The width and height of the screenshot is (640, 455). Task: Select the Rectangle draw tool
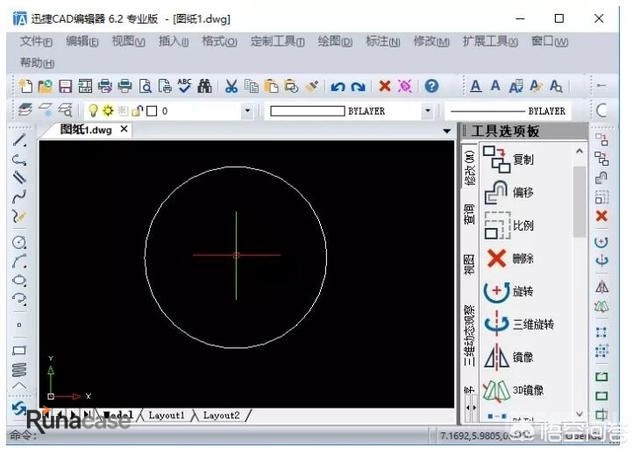pyautogui.click(x=19, y=350)
